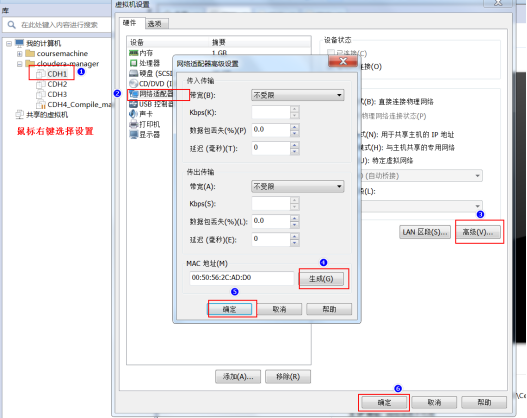Increase incoming latency (T) stepper
527x418 pixels.
[x=294, y=145]
